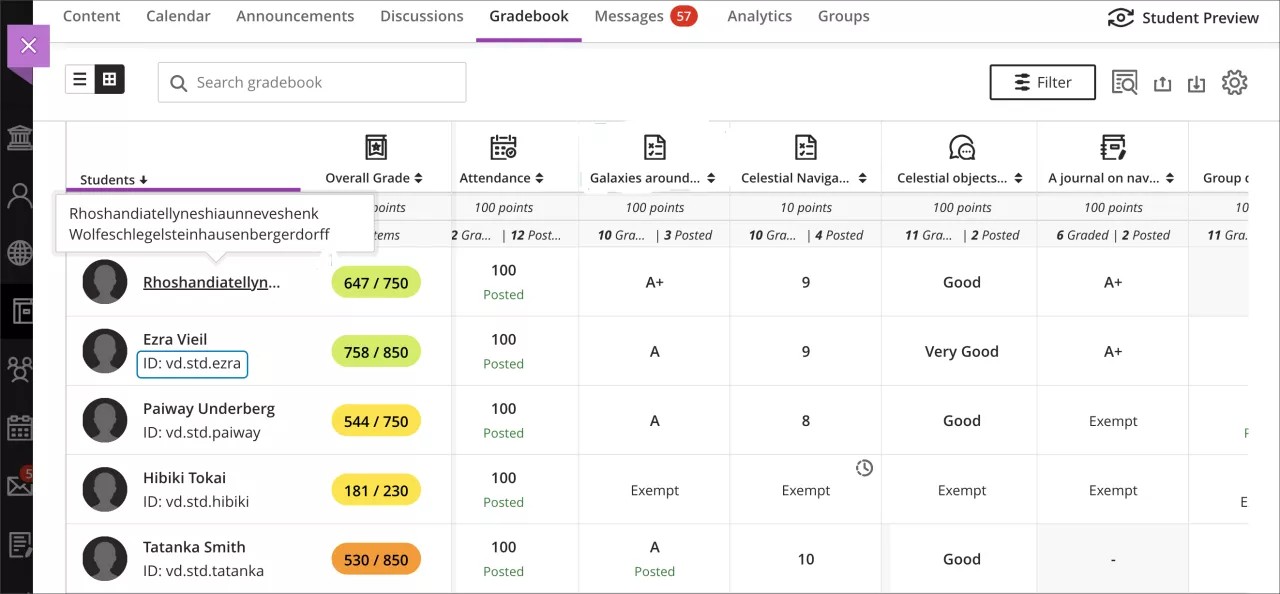
Task: Click Ezra Vieil's green 758/850 grade pill
Action: (375, 351)
